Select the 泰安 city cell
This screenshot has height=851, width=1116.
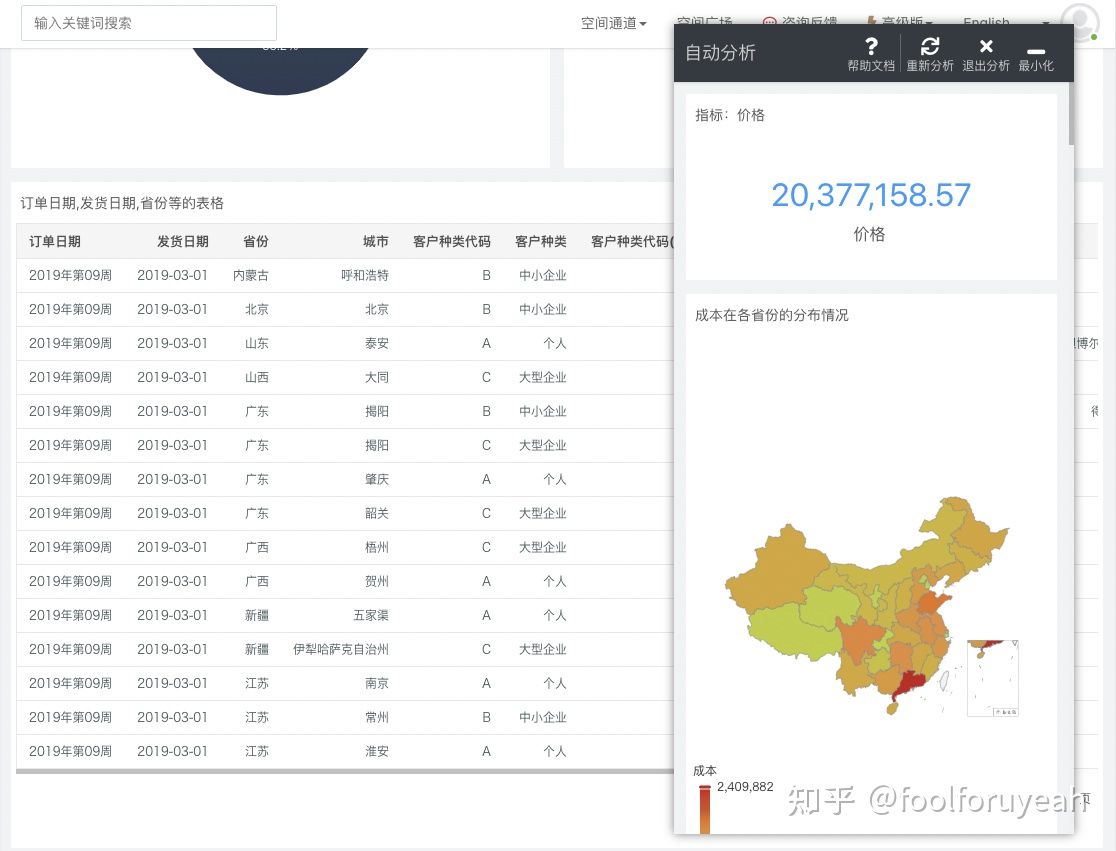tap(377, 343)
